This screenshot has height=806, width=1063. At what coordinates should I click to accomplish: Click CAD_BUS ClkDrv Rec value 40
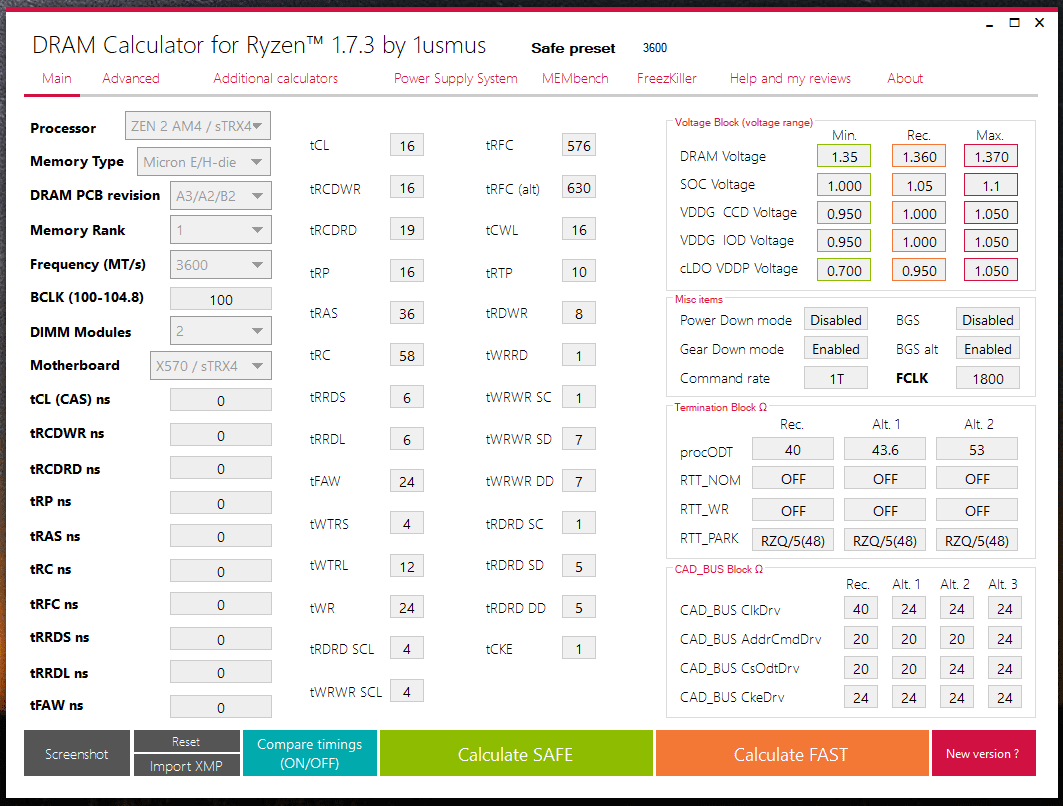(861, 608)
